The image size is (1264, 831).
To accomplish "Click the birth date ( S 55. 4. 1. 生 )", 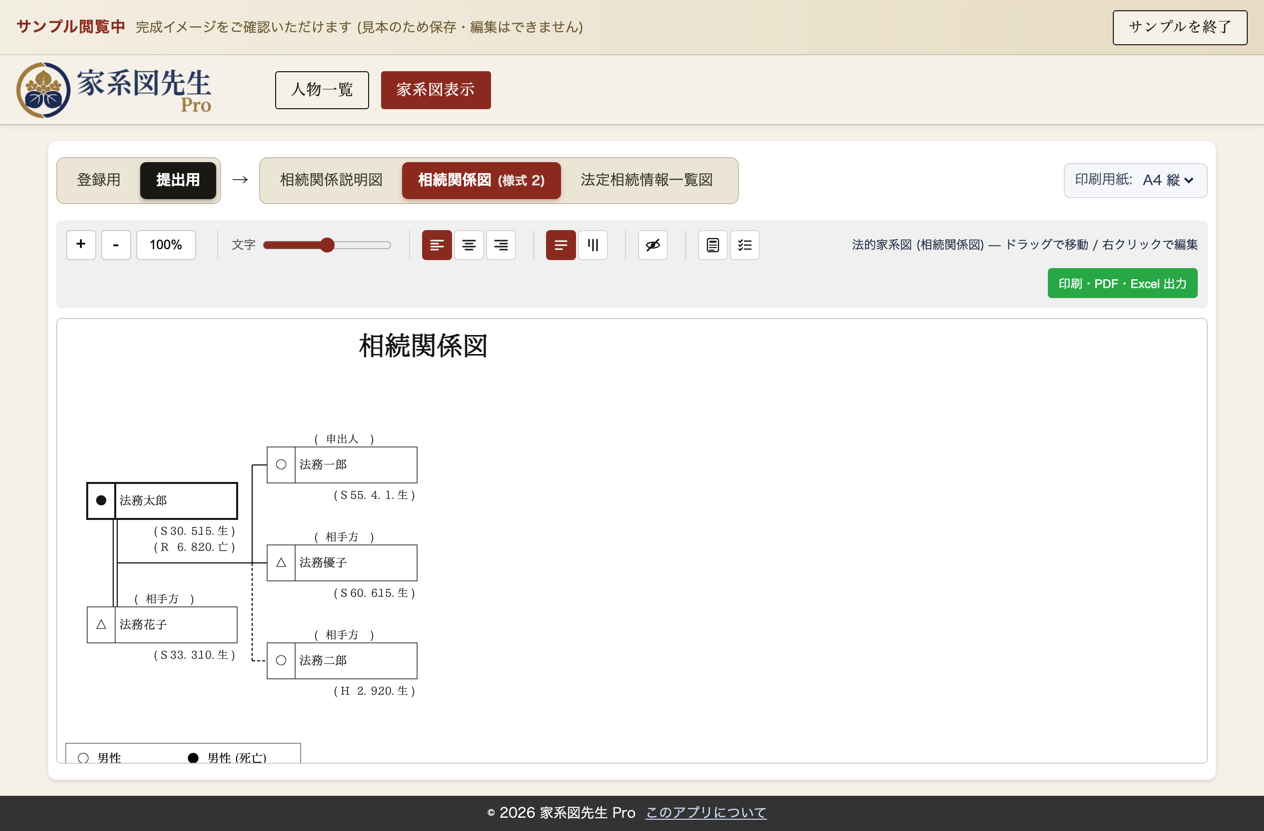I will click(x=374, y=495).
